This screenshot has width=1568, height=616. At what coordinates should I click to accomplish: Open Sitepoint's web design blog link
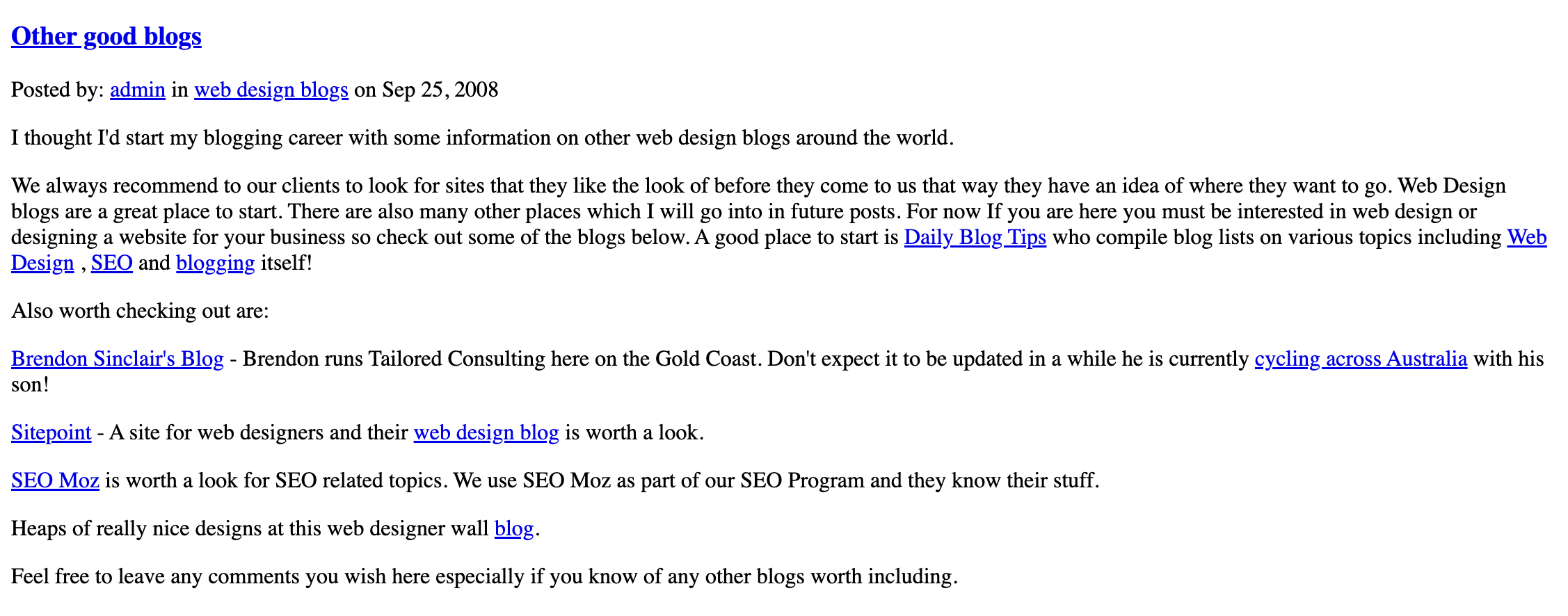pyautogui.click(x=486, y=432)
